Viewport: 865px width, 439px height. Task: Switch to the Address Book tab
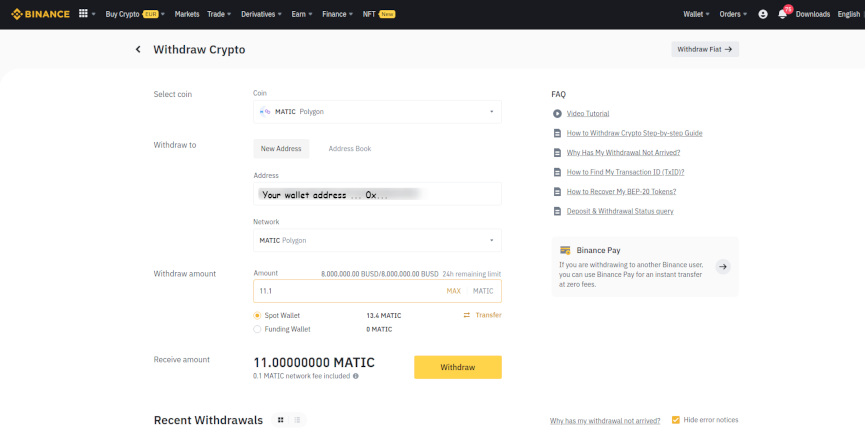pyautogui.click(x=350, y=148)
